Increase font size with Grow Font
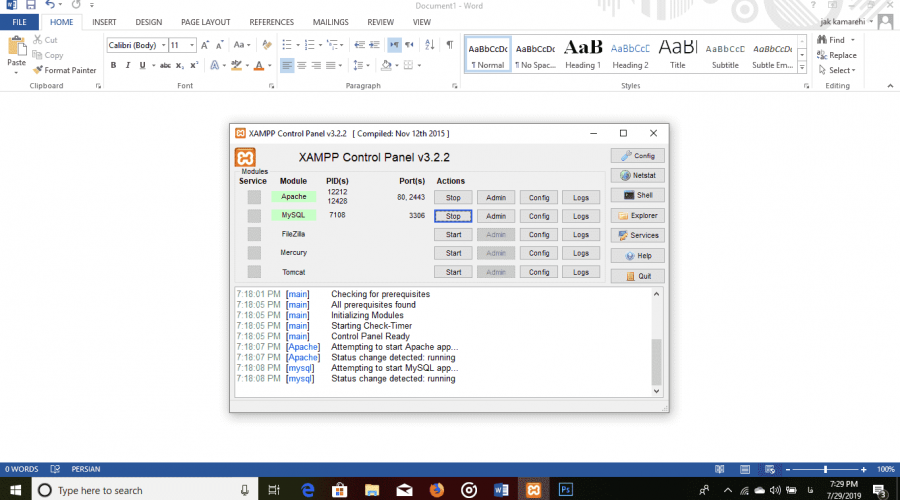900x500 pixels. tap(205, 45)
